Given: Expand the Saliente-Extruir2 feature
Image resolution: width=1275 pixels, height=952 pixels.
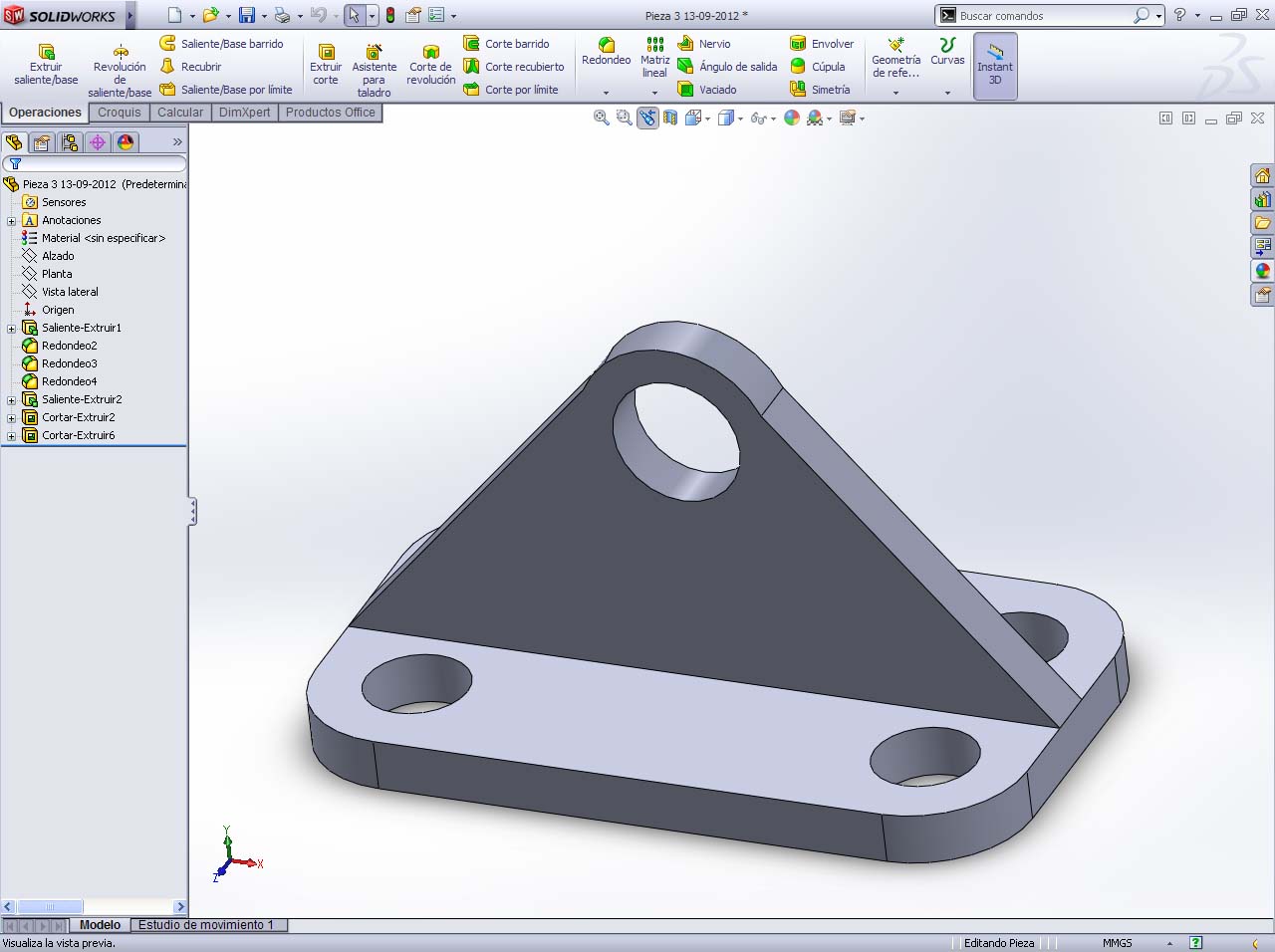Looking at the screenshot, I should point(11,400).
